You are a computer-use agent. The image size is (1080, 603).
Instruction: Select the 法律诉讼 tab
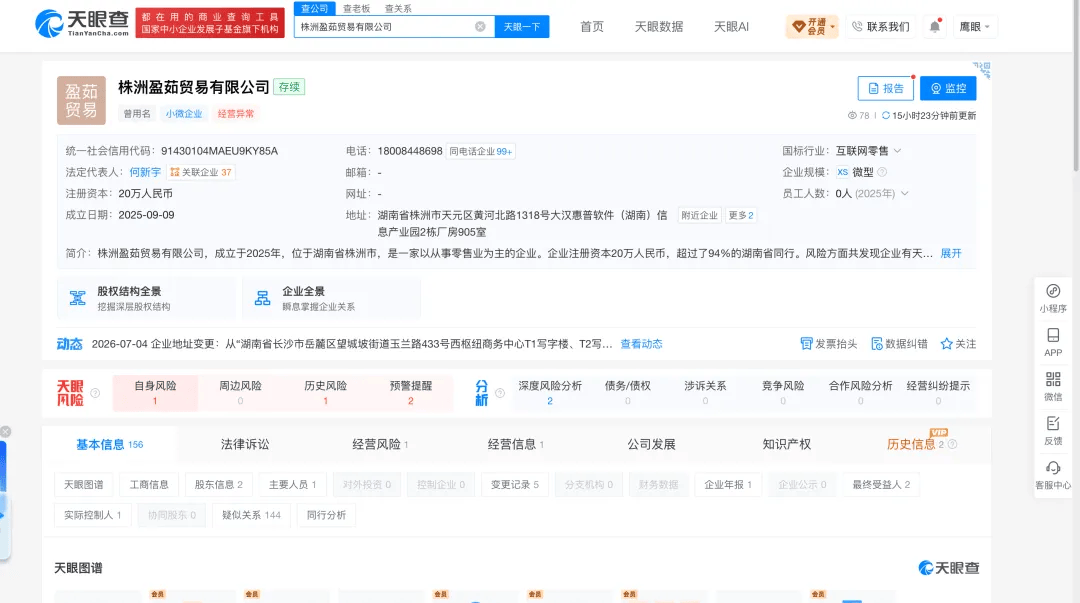[245, 444]
